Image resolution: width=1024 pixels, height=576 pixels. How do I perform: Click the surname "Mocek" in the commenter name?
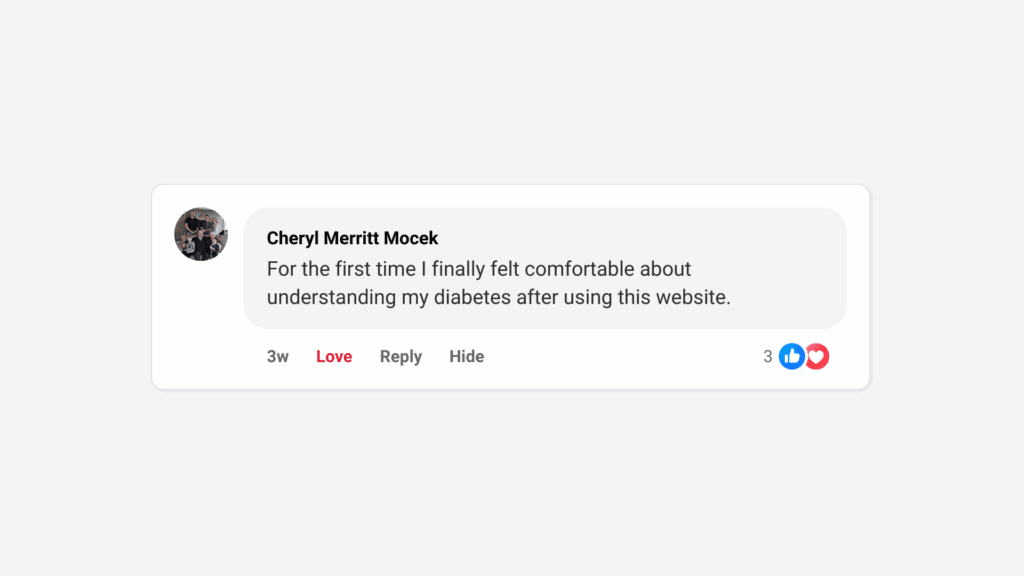[x=411, y=238]
